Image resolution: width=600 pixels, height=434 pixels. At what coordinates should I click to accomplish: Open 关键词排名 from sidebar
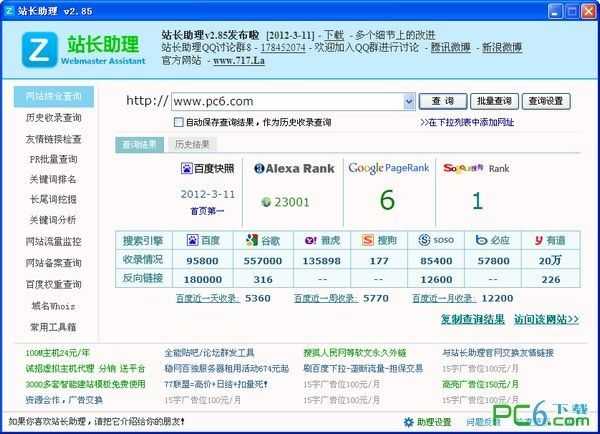tap(53, 179)
